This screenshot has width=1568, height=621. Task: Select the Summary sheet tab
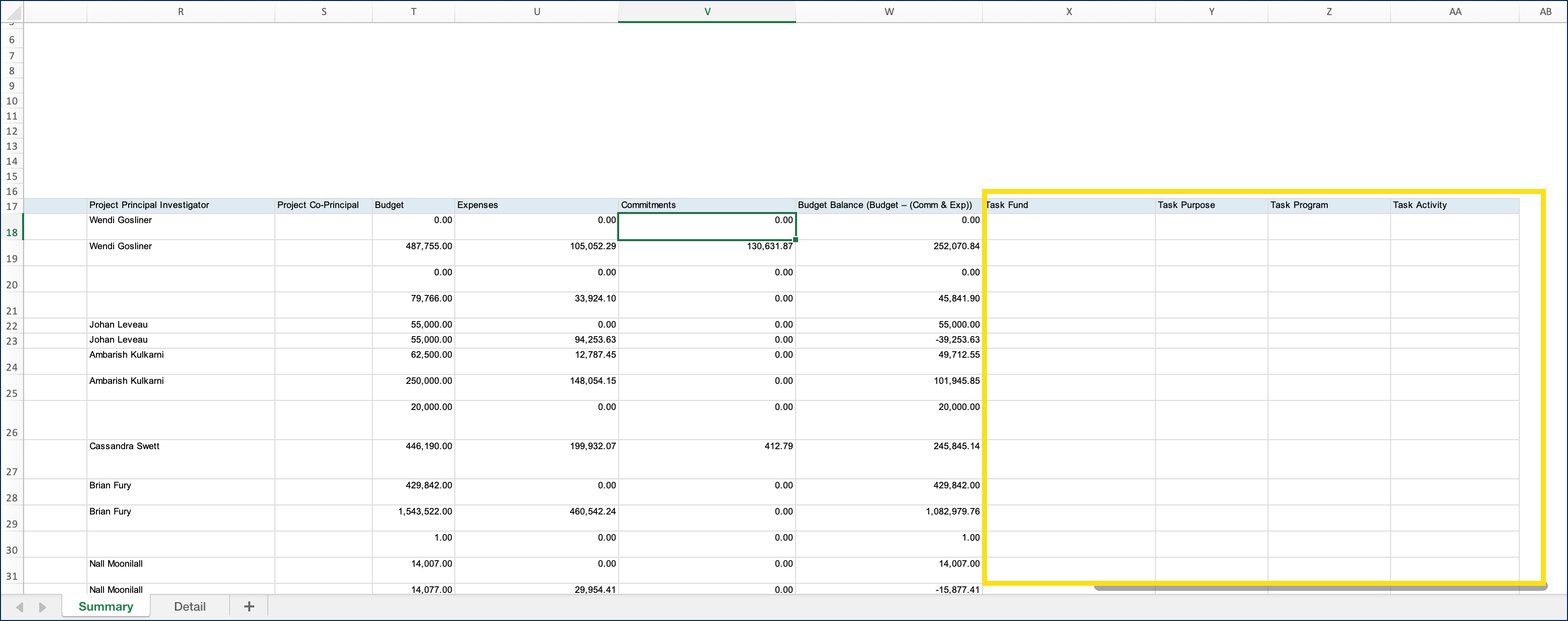click(x=106, y=606)
